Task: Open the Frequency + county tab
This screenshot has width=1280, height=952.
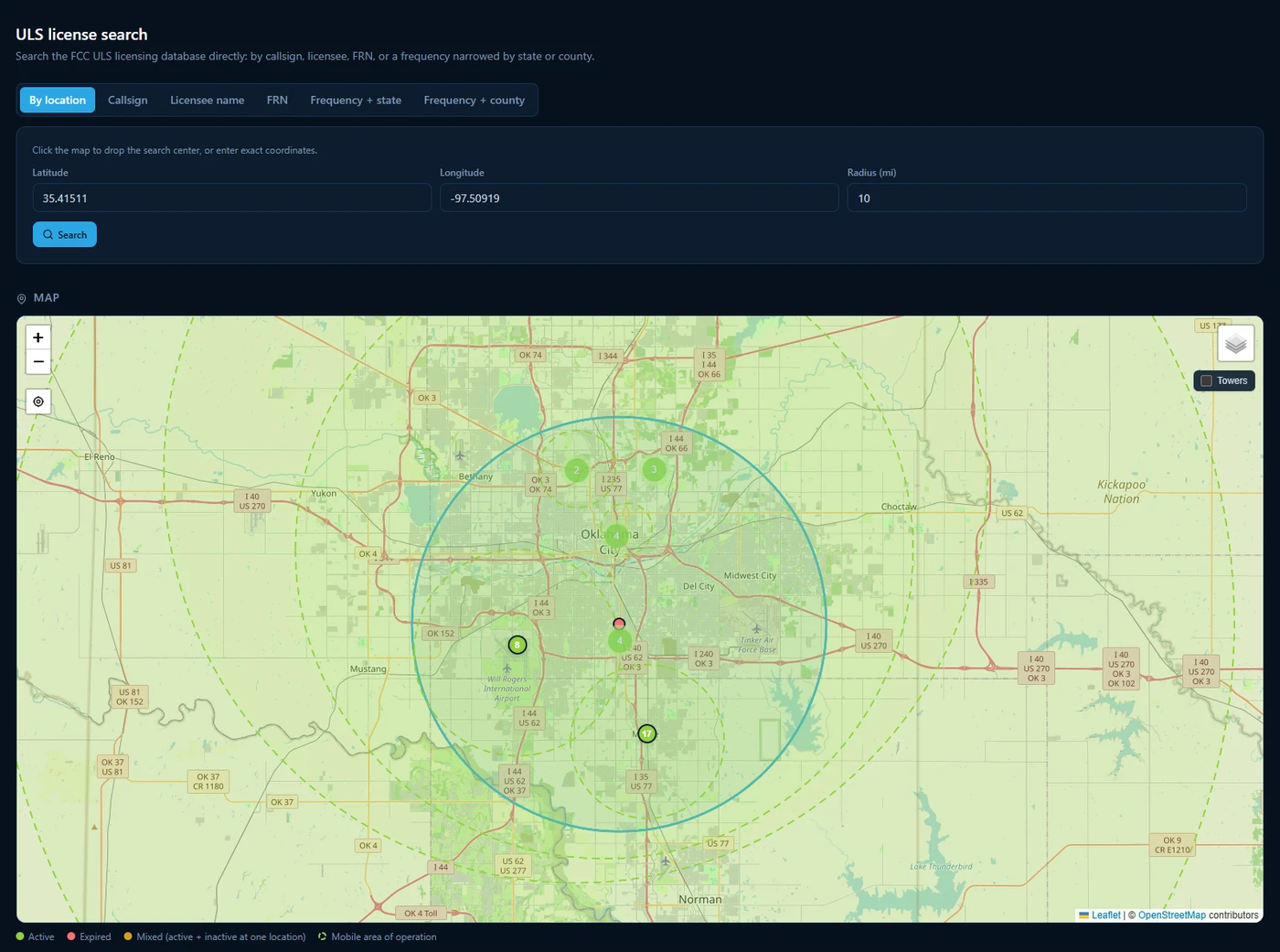Action: pos(474,100)
